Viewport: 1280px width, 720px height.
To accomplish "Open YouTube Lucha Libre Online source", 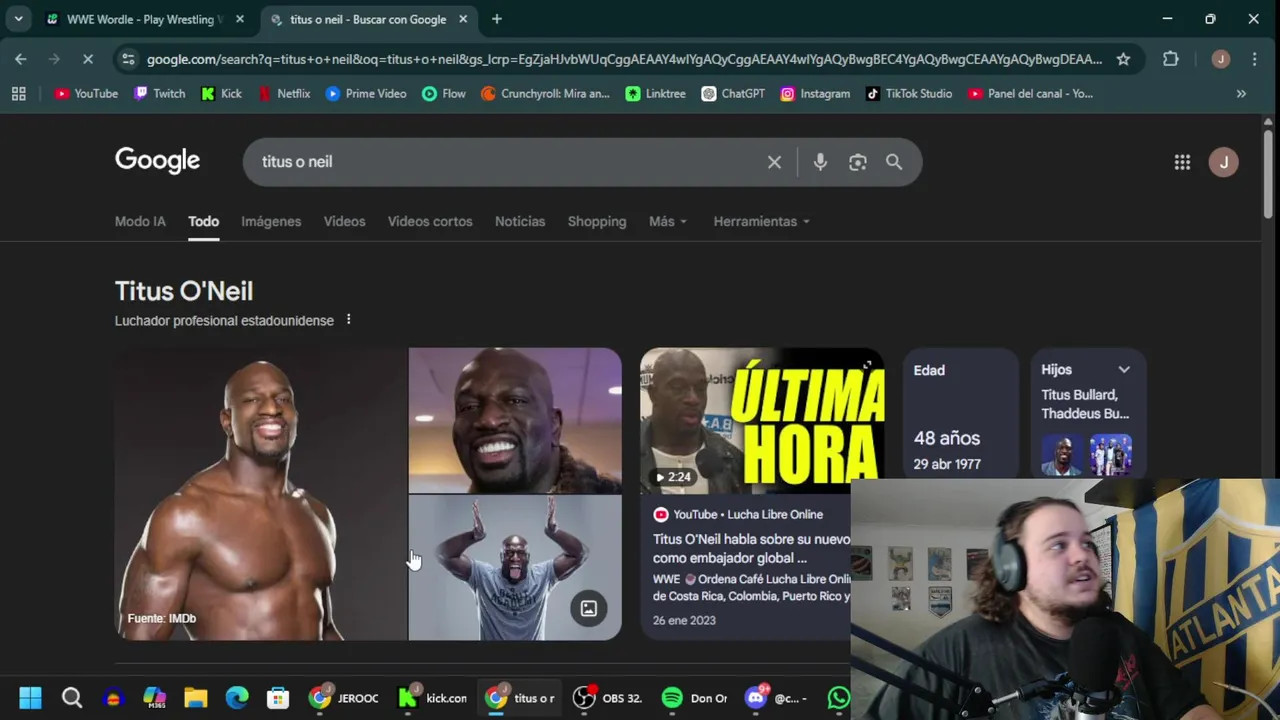I will coord(738,514).
